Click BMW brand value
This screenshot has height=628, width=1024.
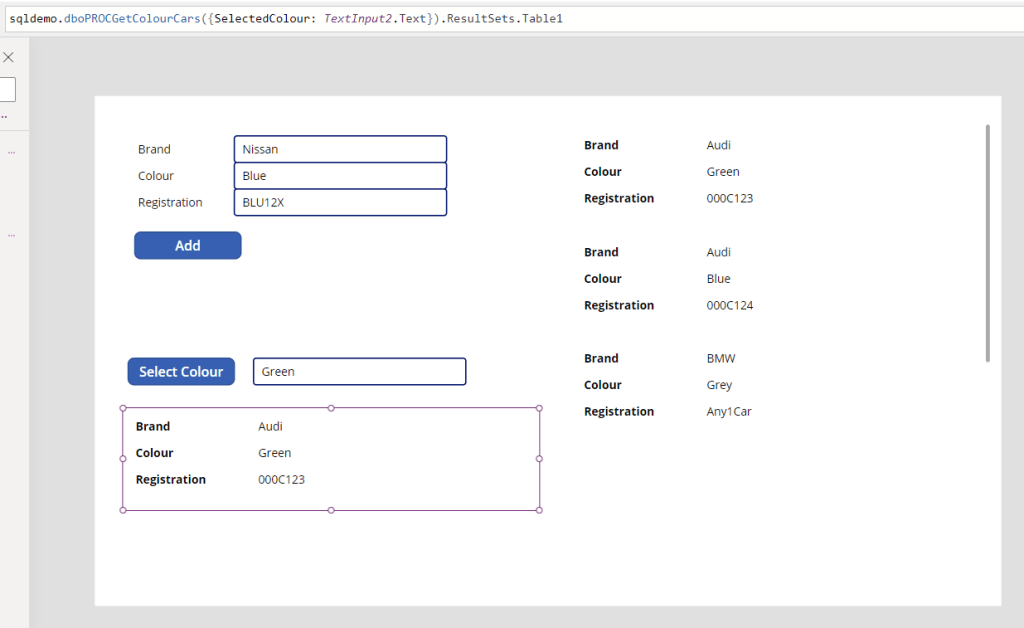pos(720,358)
